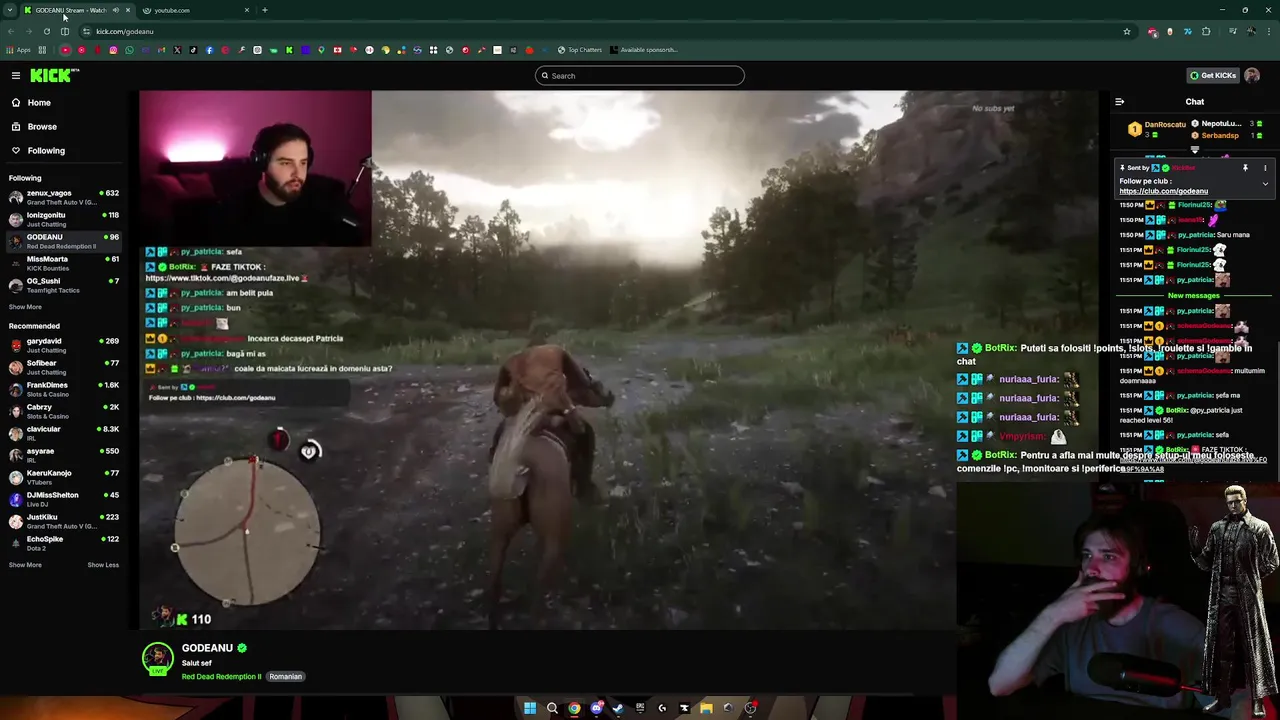Open recommended channel Sofibear
Screen dimensions: 1280x720
64,367
